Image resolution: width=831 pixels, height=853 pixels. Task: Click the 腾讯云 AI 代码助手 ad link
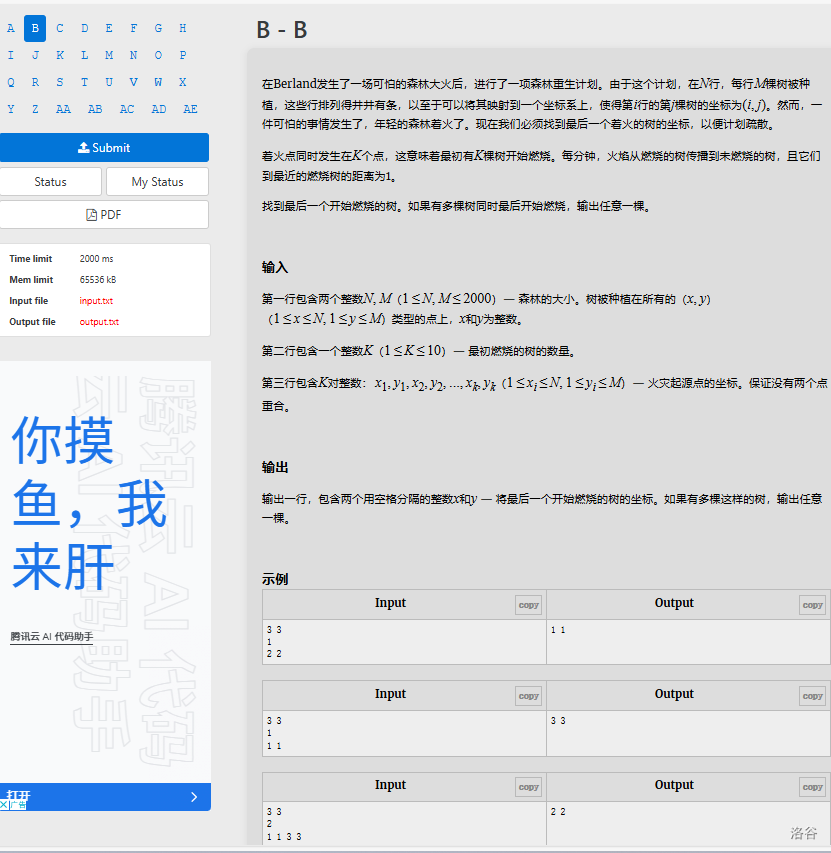click(52, 636)
